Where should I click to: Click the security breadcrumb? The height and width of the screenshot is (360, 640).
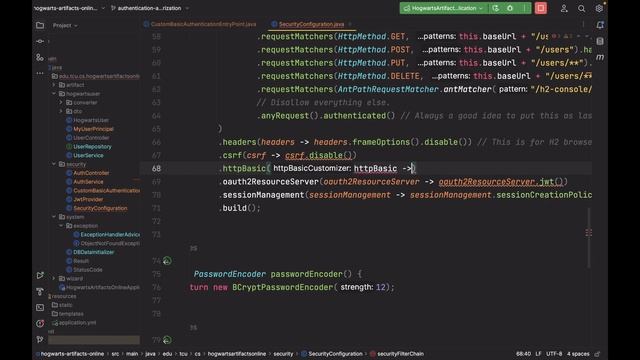coord(283,354)
